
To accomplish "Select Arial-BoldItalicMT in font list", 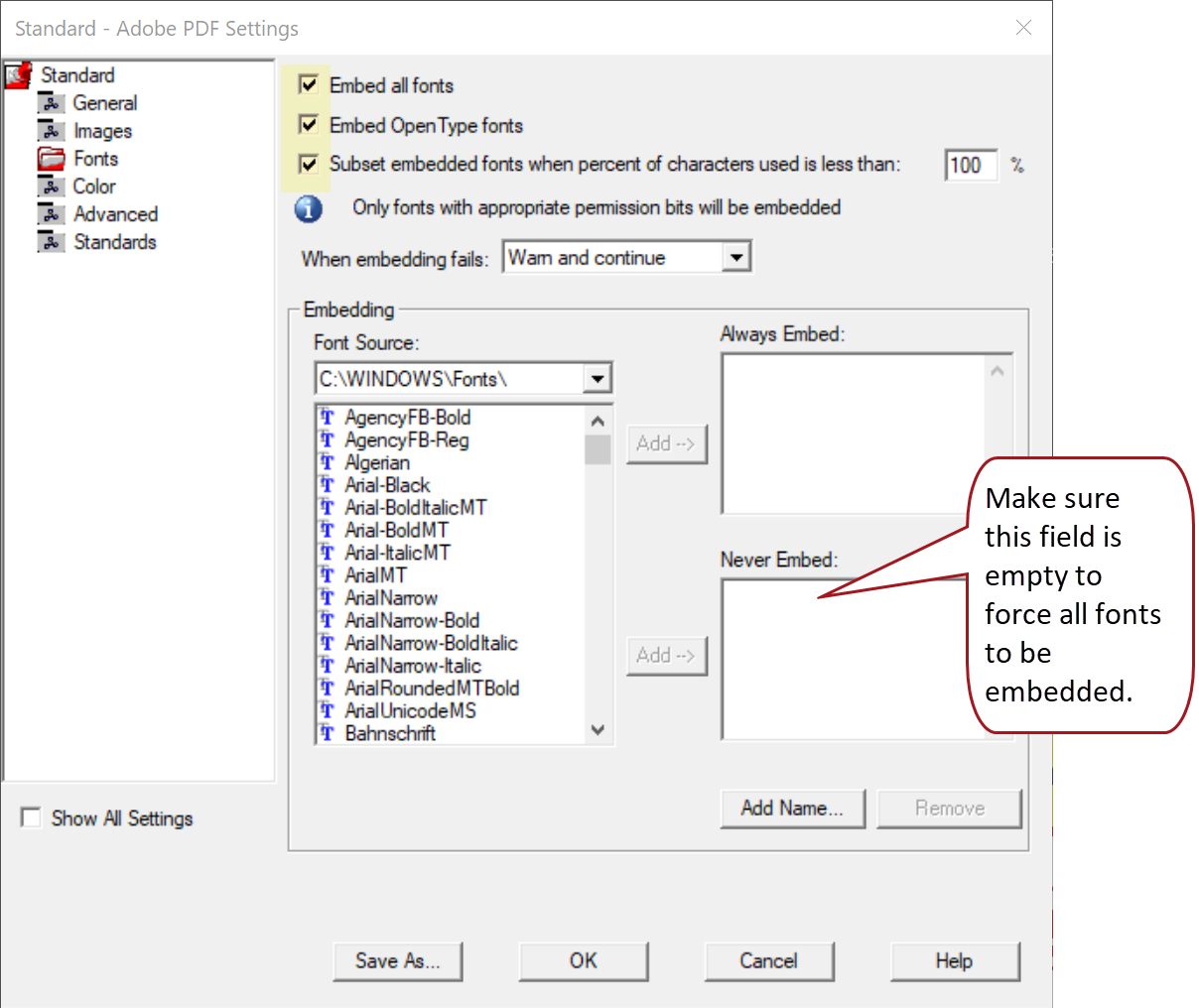I will [415, 508].
